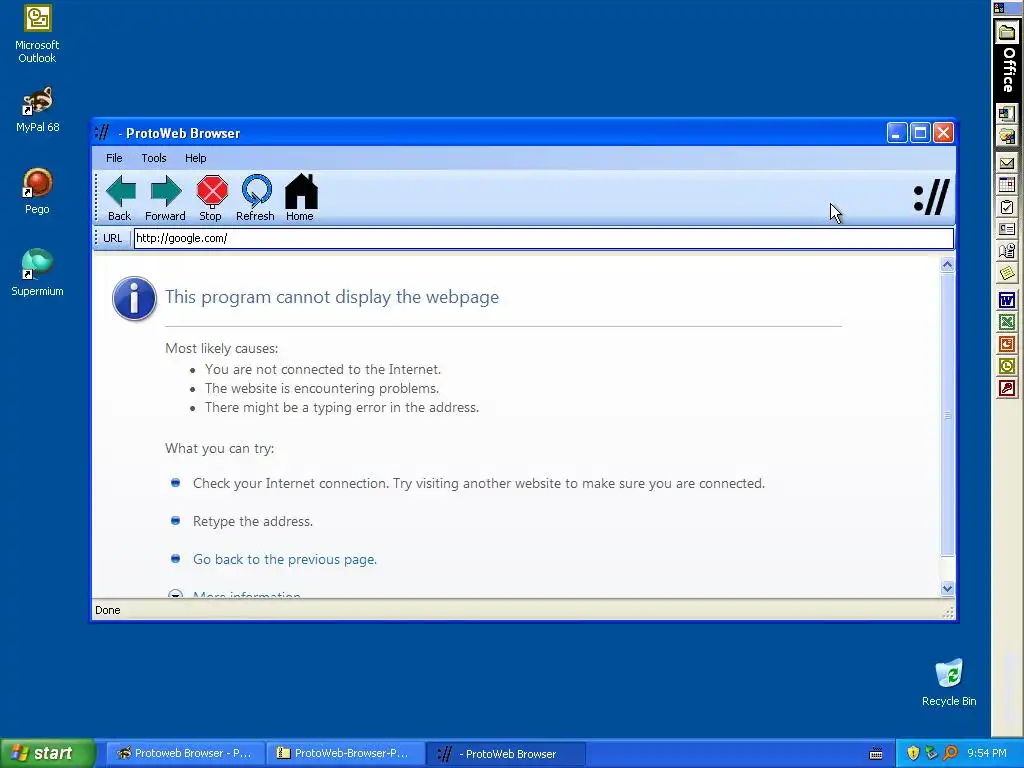Viewport: 1024px width, 768px height.
Task: Follow 'Go back to the previous page' link
Action: 285,560
